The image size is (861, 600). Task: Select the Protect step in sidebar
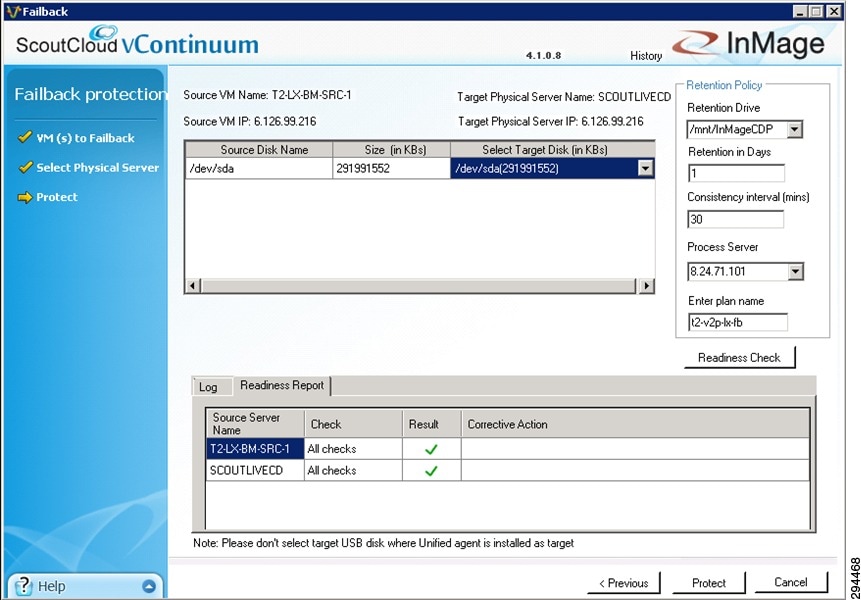[x=57, y=197]
